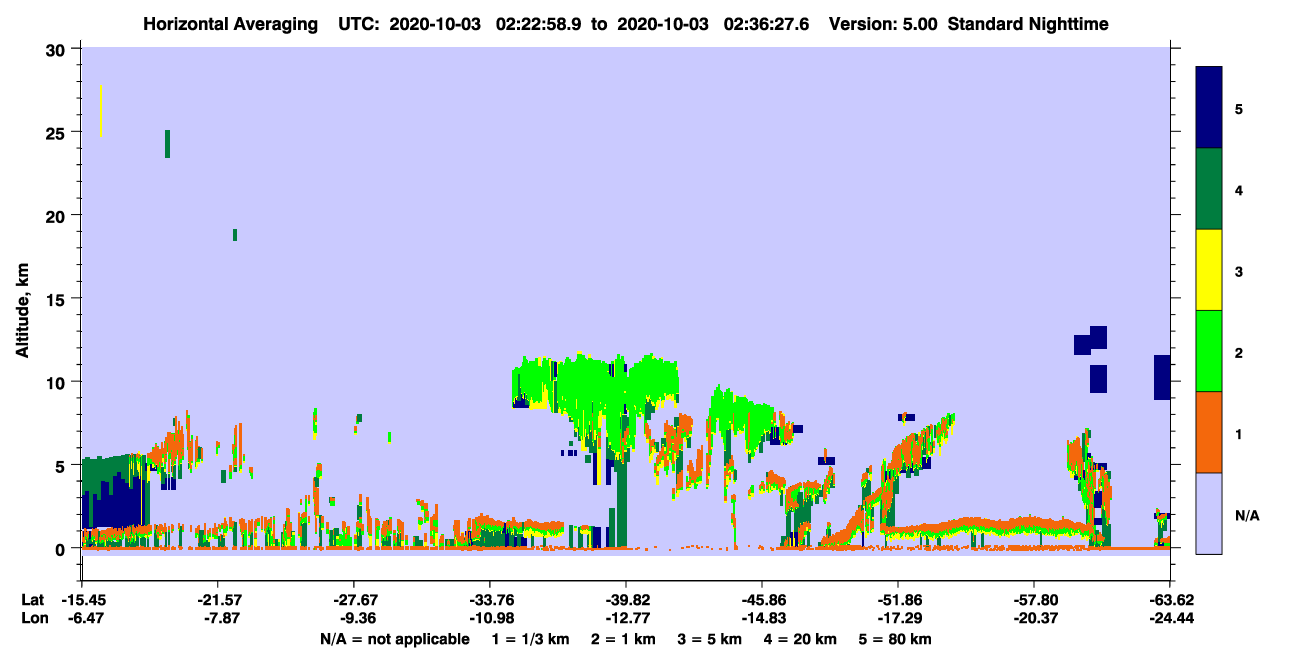Screen dimensions: 1300x667
Task: Click the latitude value -39.82
Action: [626, 599]
